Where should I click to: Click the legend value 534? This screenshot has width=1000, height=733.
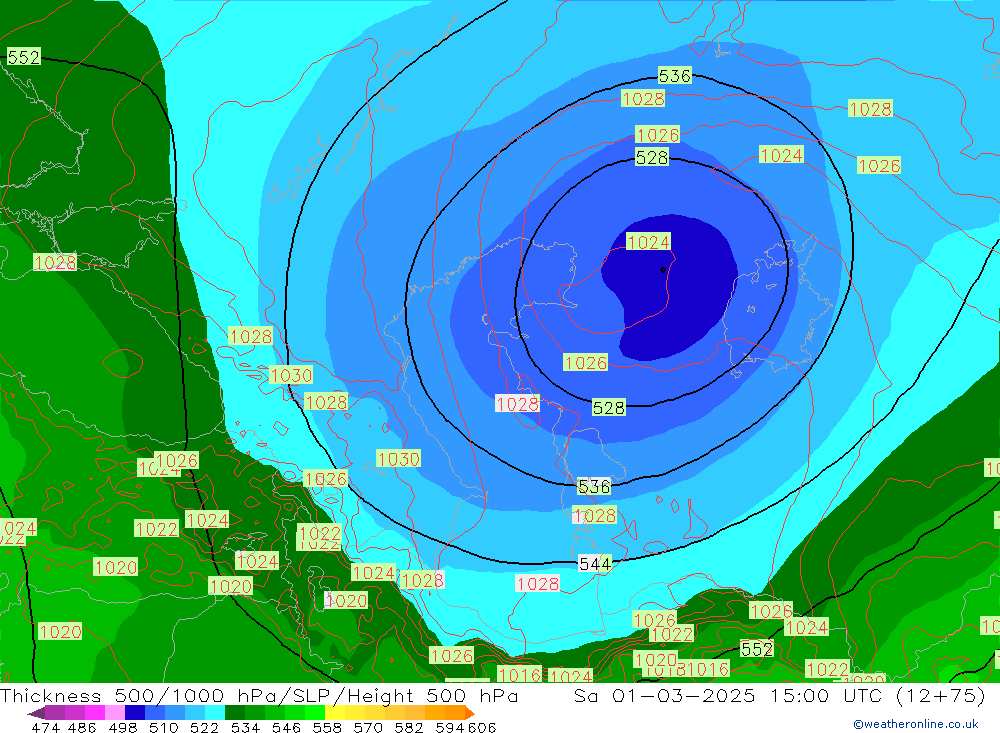point(246,727)
